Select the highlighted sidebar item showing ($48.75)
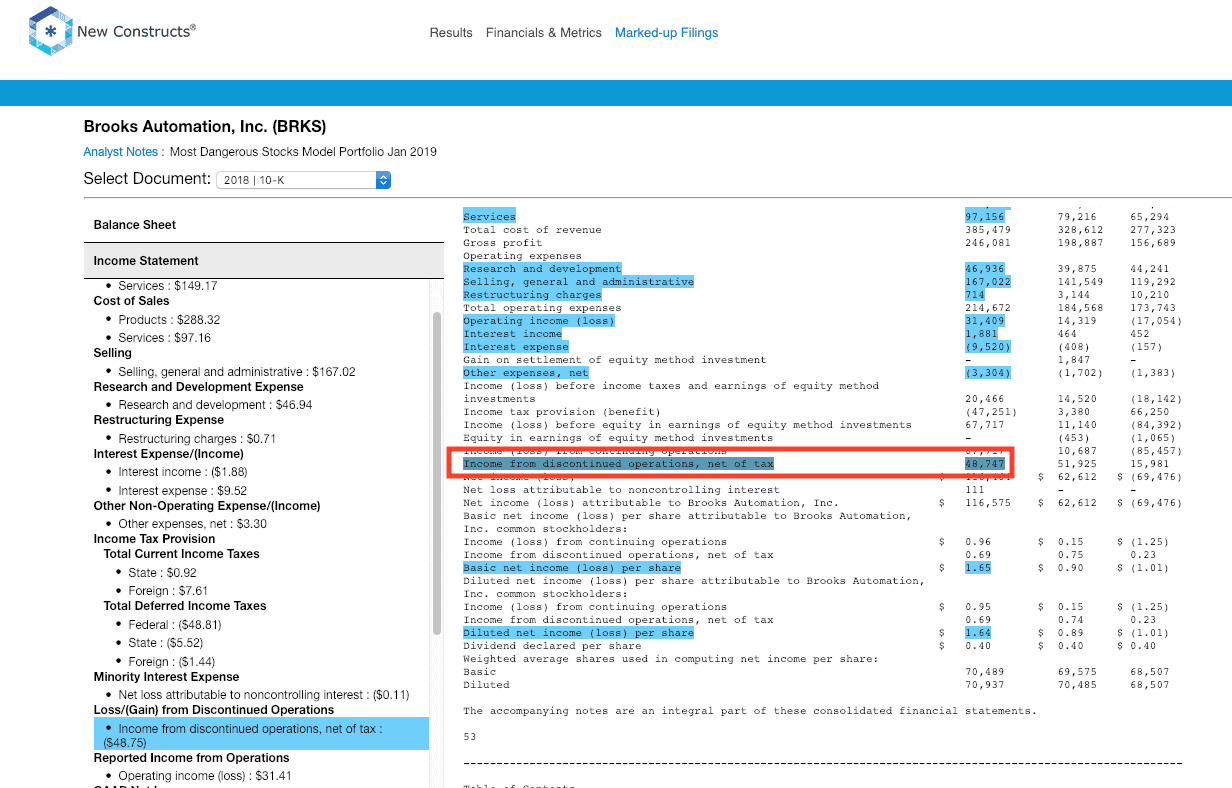This screenshot has height=788, width=1232. pyautogui.click(x=262, y=734)
